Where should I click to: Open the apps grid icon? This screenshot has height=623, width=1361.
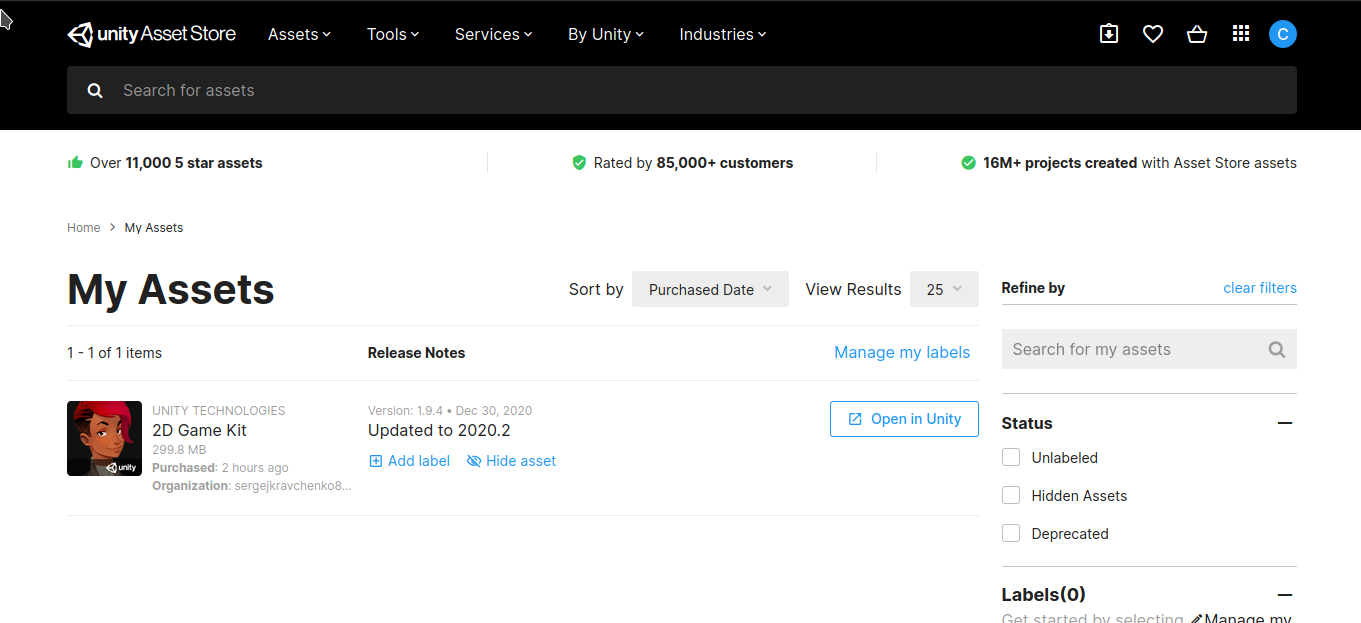click(x=1241, y=34)
